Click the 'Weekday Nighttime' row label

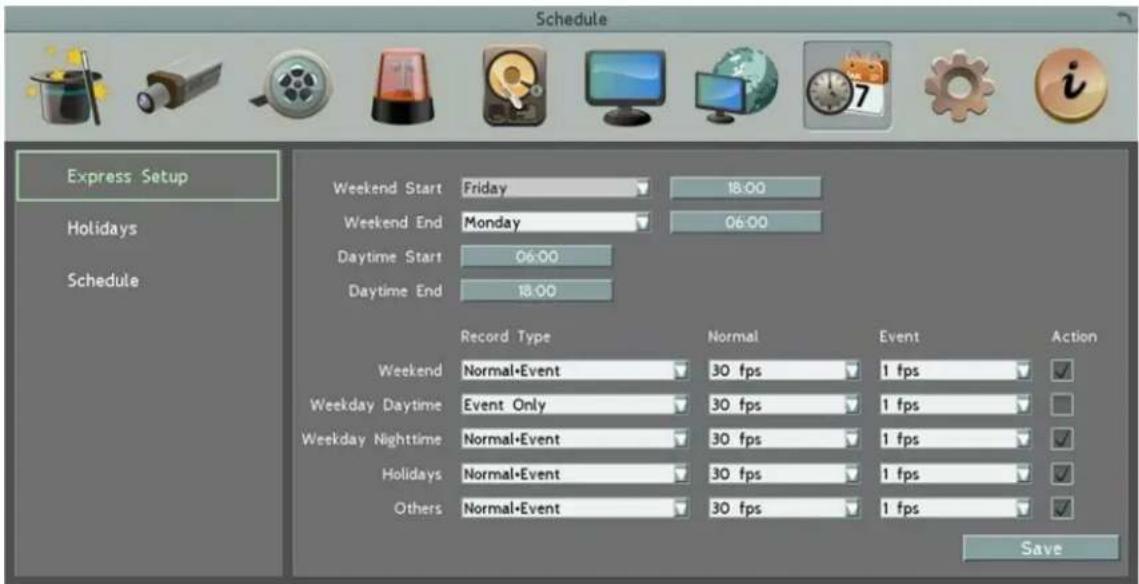(372, 440)
